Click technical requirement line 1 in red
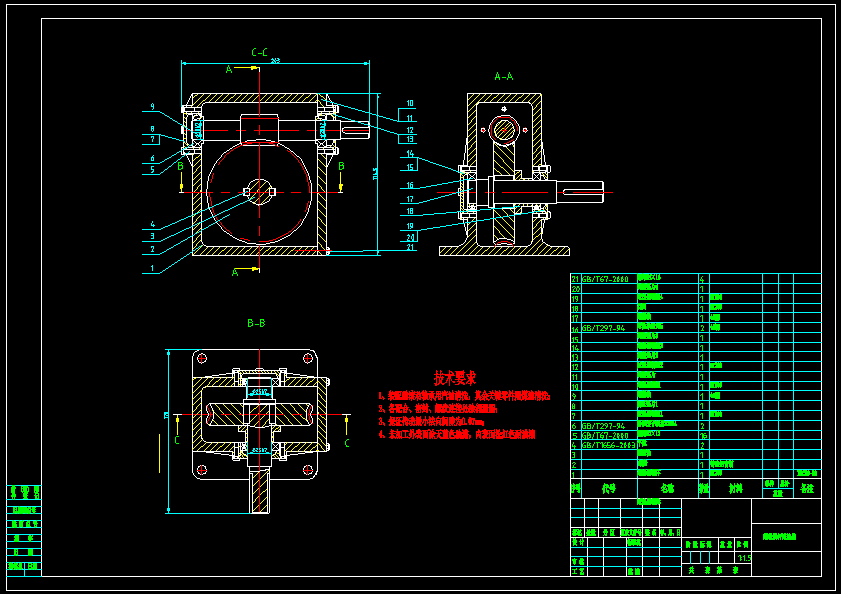 tap(464, 396)
